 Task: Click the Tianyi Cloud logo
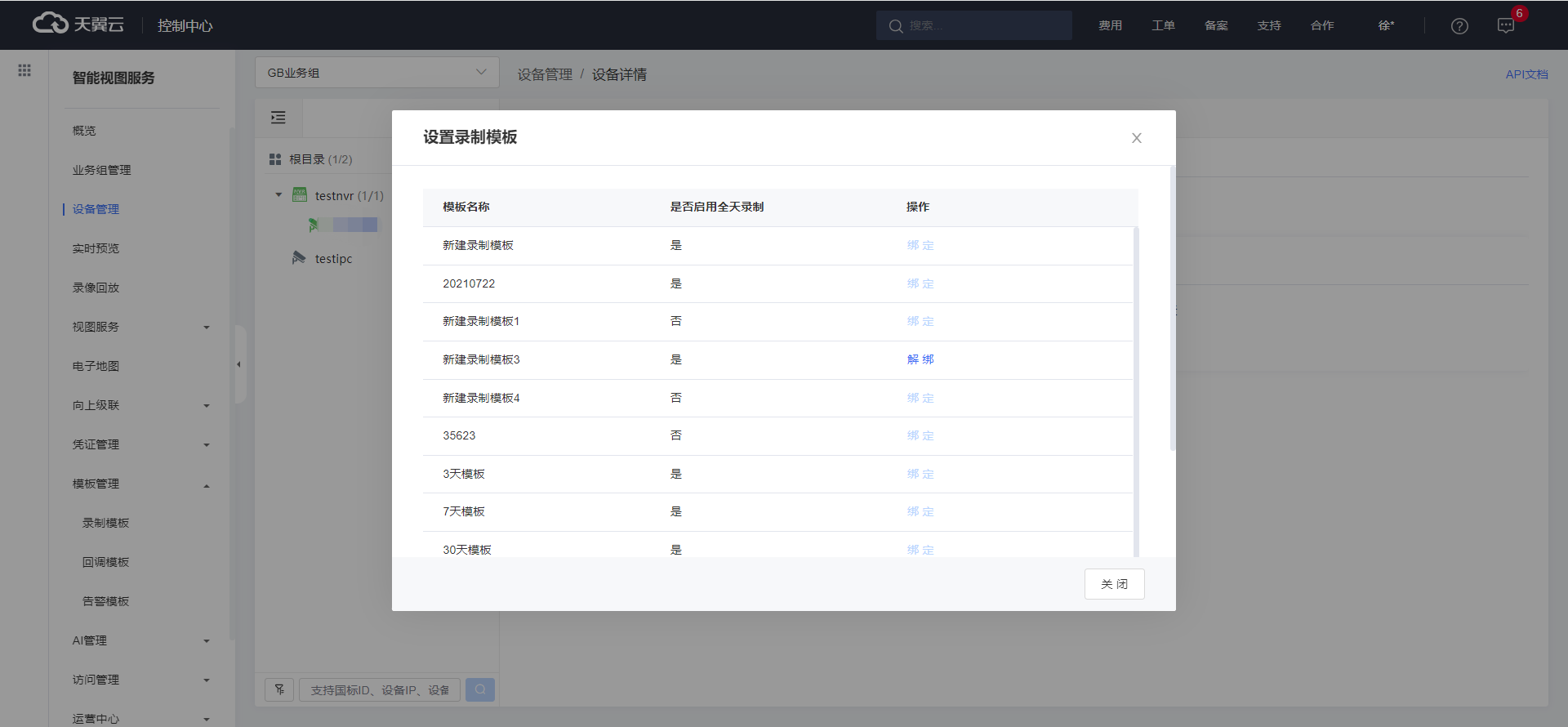tap(78, 25)
